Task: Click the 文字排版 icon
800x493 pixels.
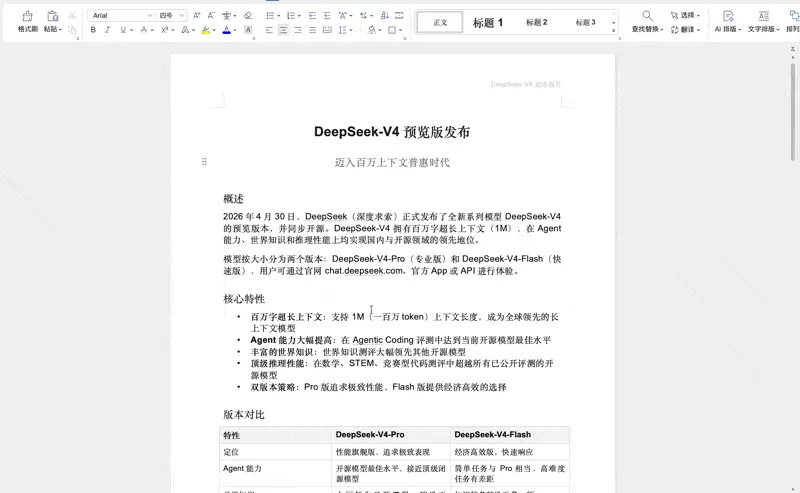Action: [x=763, y=16]
